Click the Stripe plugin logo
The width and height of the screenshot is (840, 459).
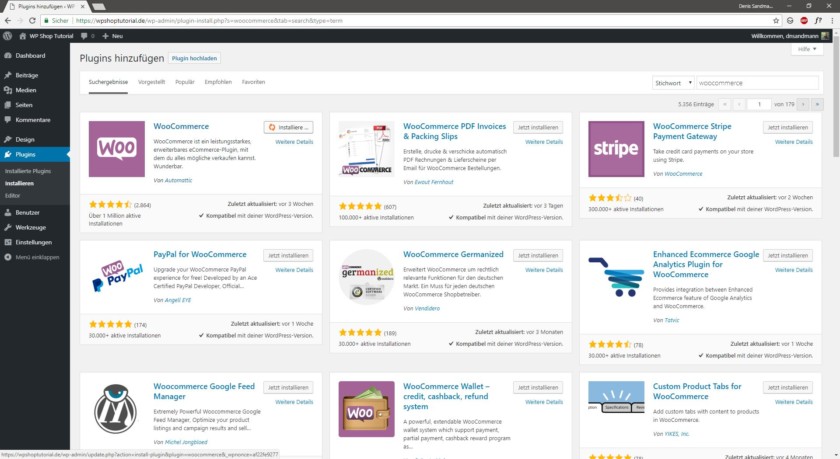[615, 149]
